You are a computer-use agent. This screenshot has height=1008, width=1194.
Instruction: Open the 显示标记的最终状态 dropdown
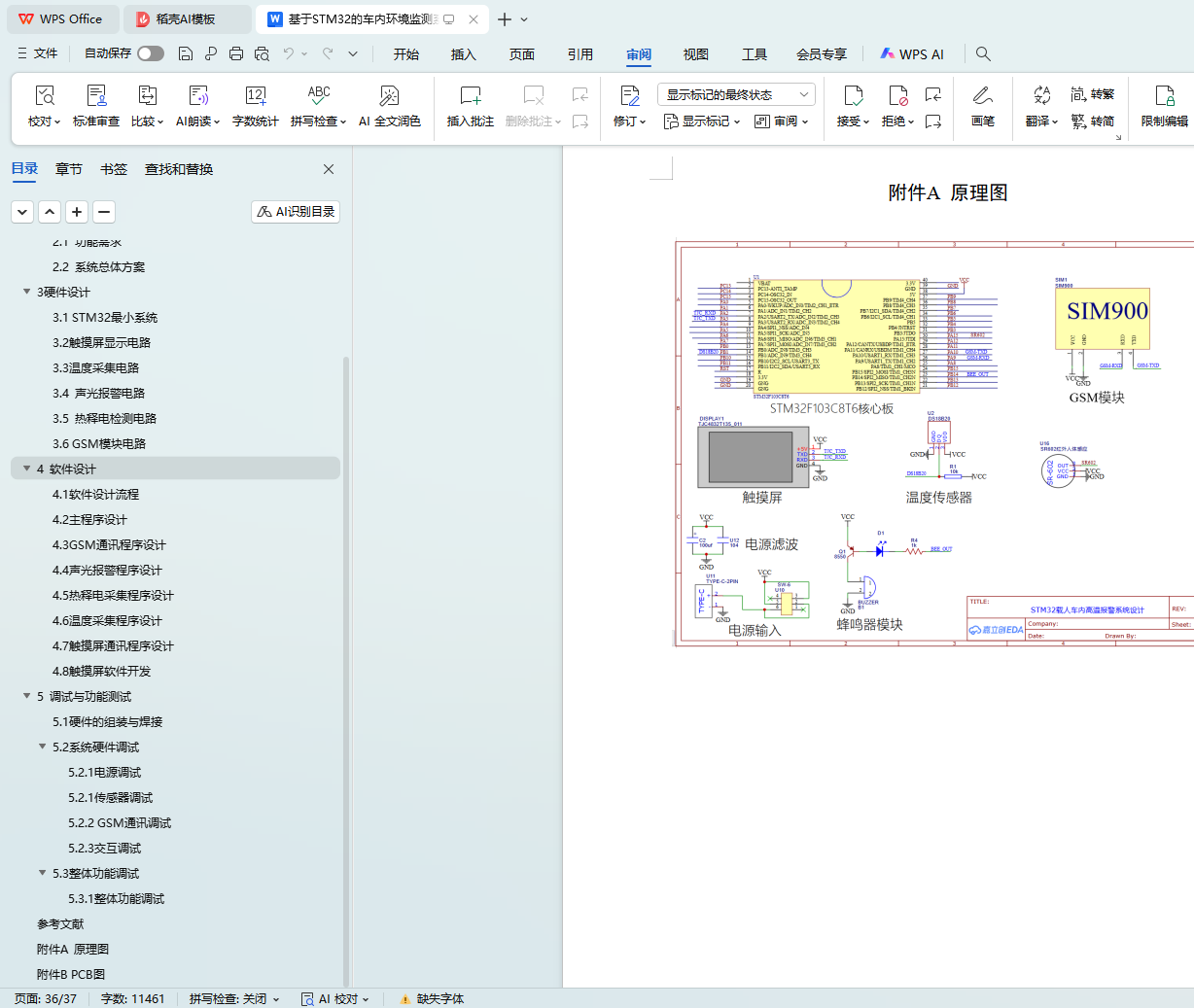point(736,94)
